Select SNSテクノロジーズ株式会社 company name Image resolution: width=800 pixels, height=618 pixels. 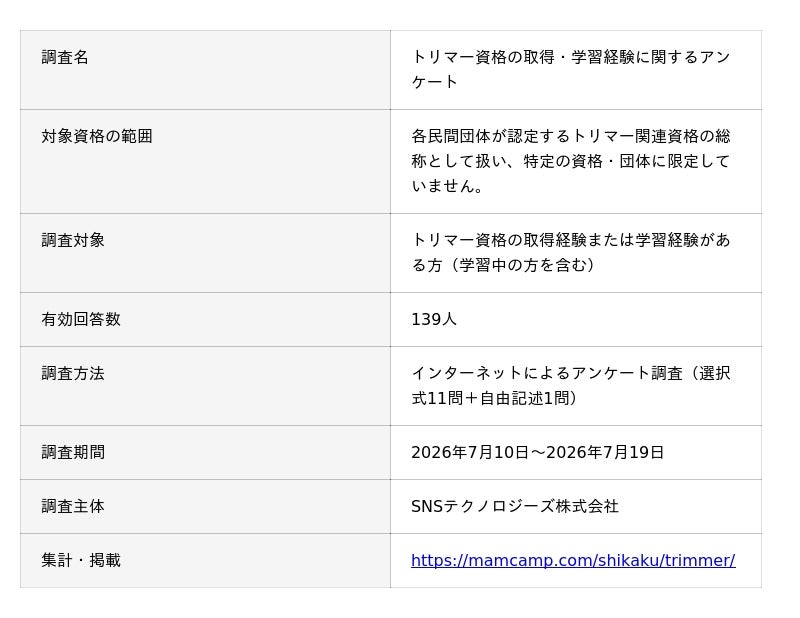click(515, 507)
